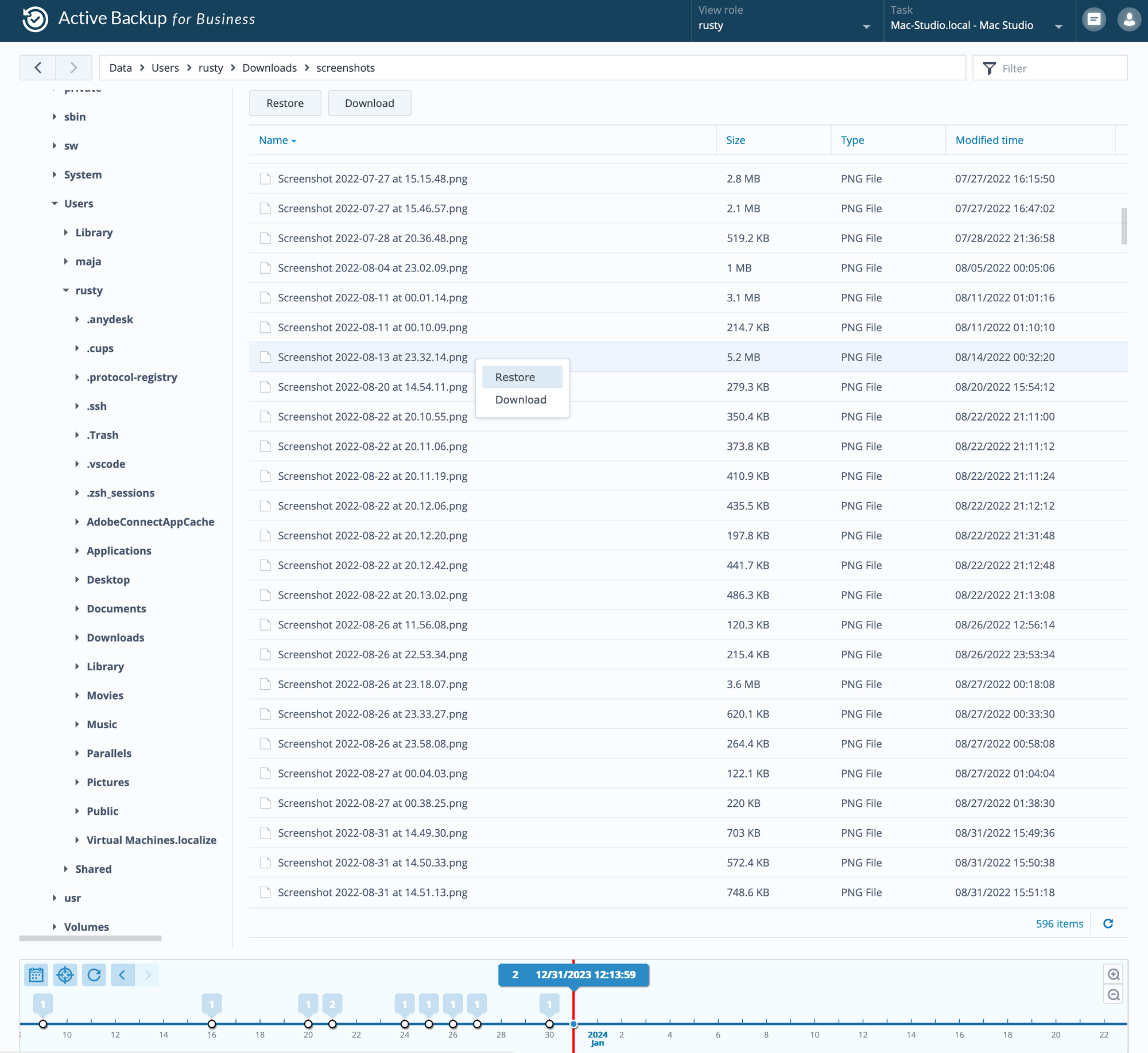Select the restore point navigation icon
The height and width of the screenshot is (1053, 1148).
pyautogui.click(x=65, y=974)
